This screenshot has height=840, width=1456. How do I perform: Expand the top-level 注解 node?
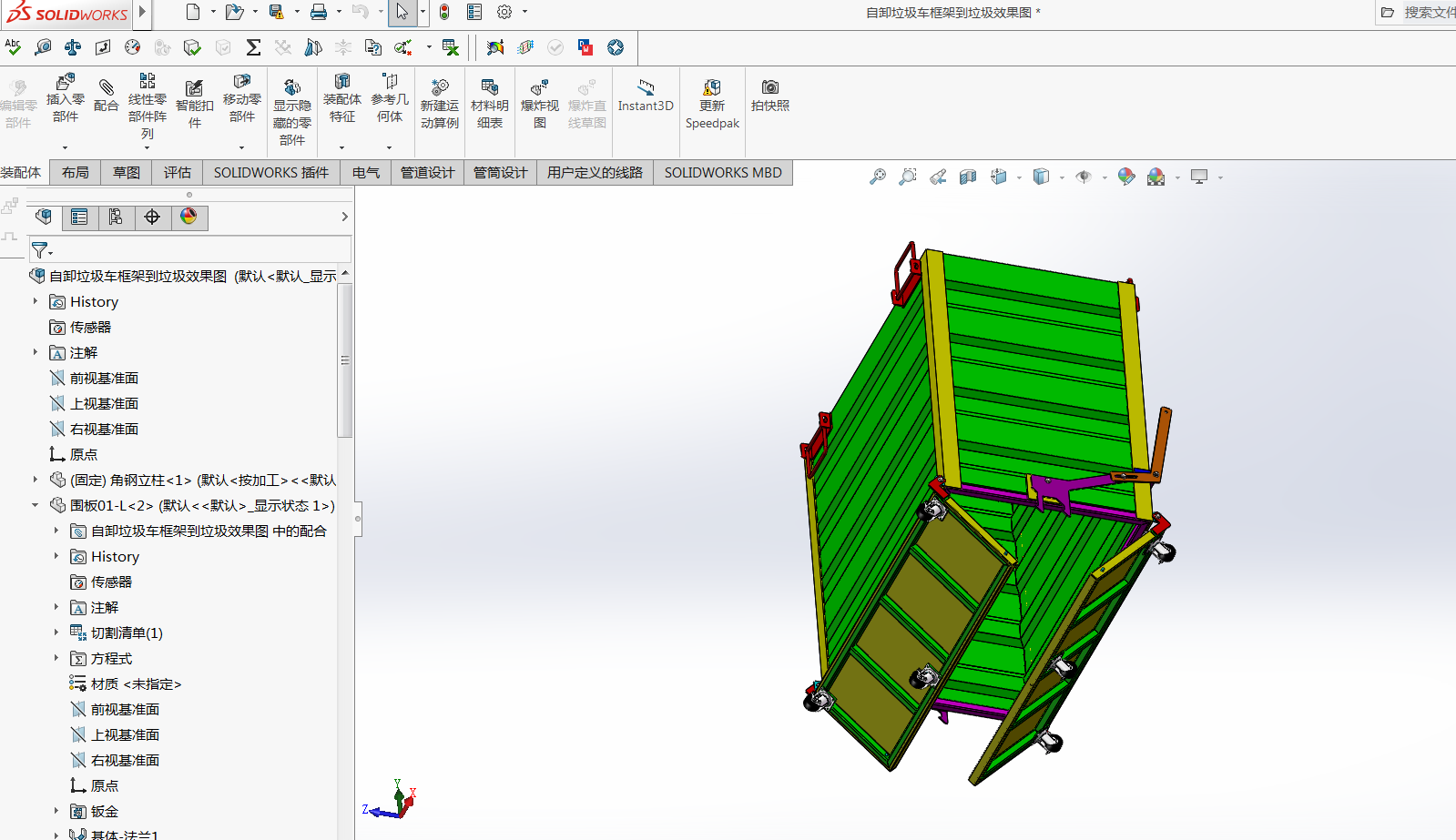(x=36, y=352)
